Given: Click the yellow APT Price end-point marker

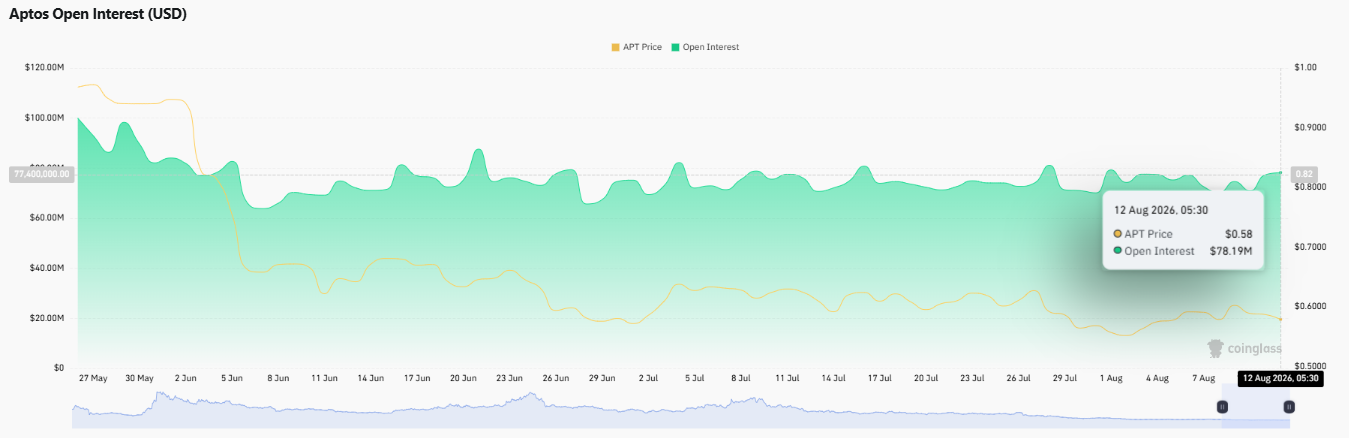Looking at the screenshot, I should click(x=1280, y=319).
